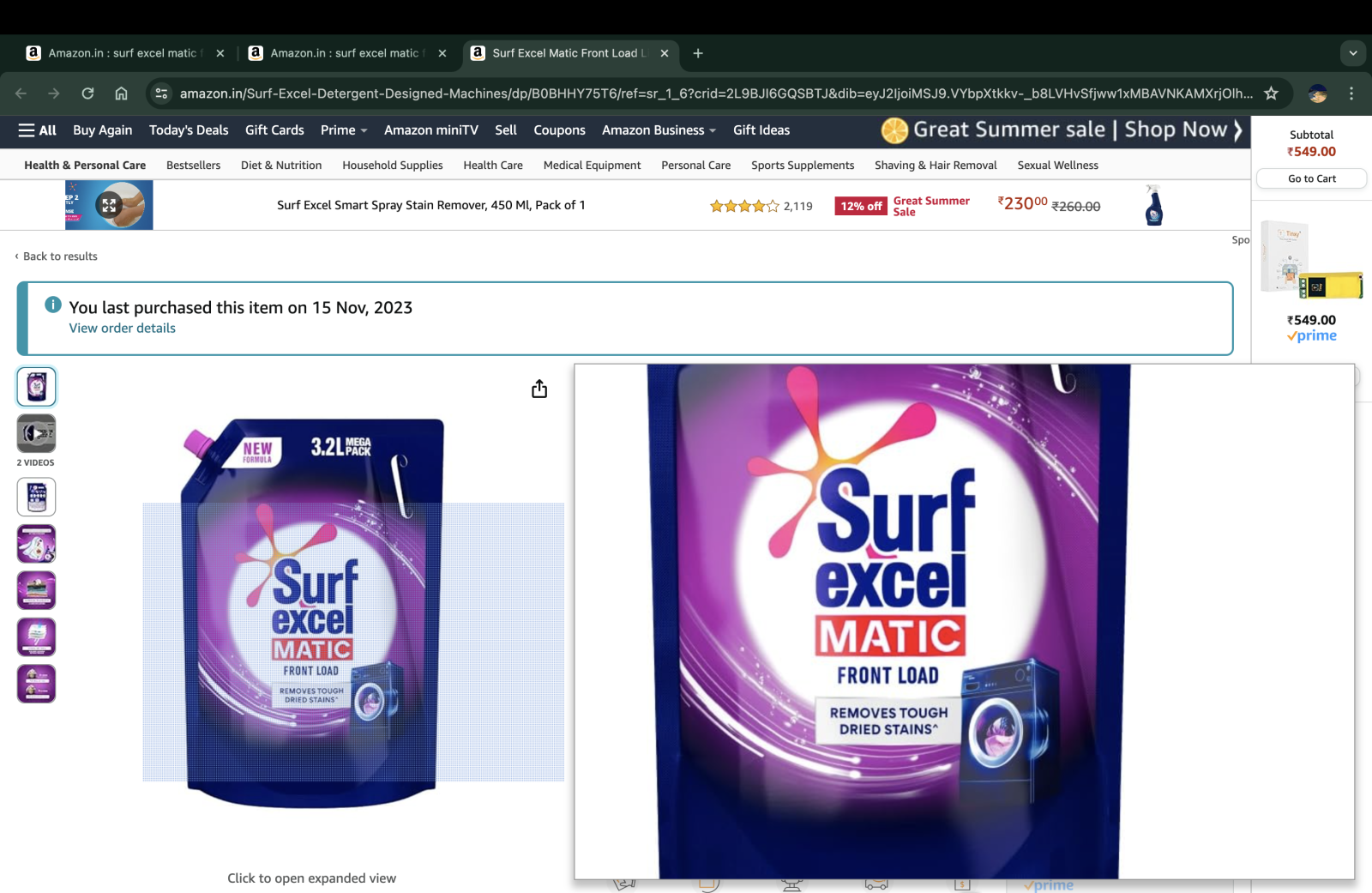Screen dimensions: 1372x893
Task: Select the third product thumbnail with white background
Action: (x=36, y=498)
